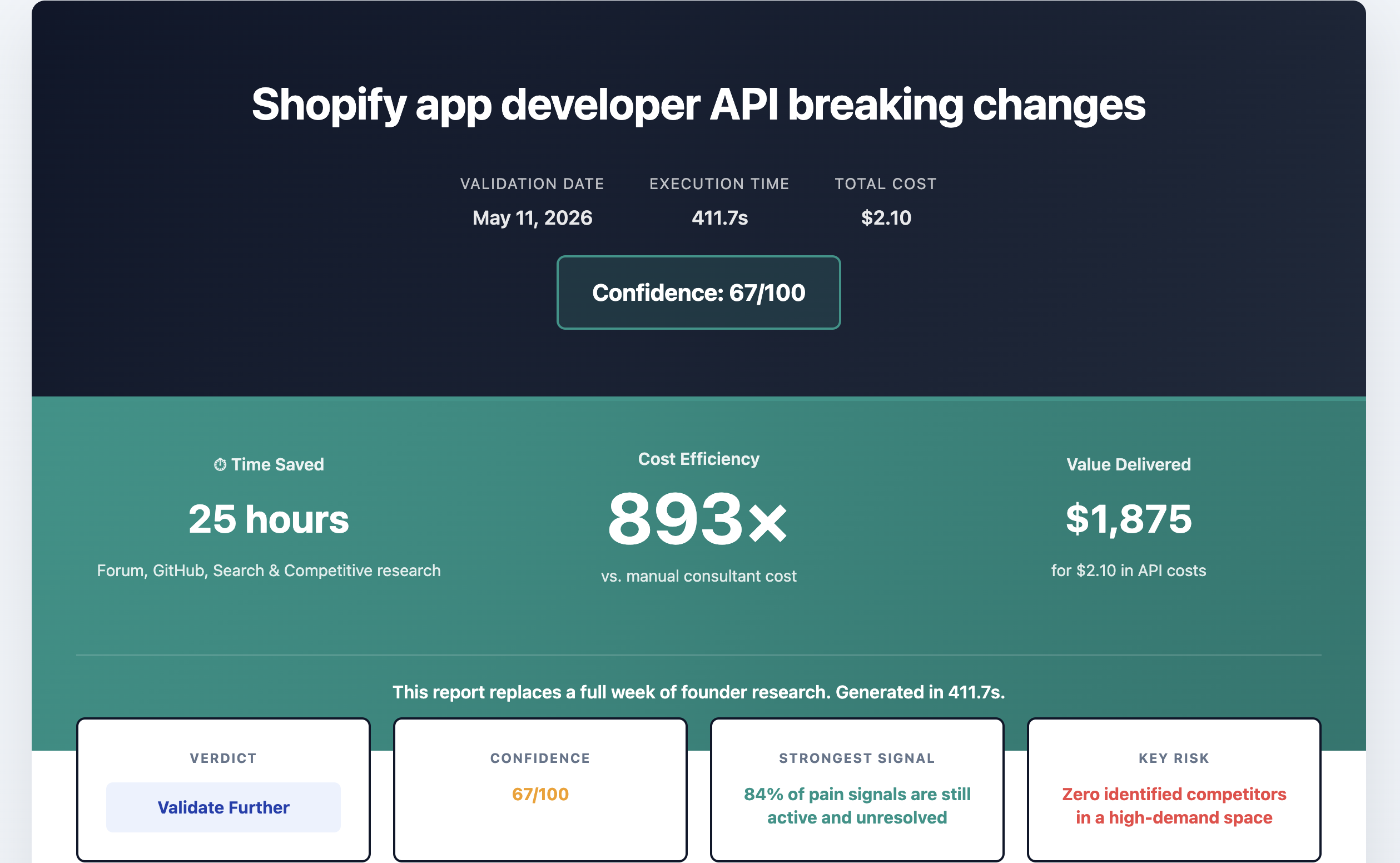
Task: Click the VALIDATION DATE label
Action: point(533,184)
